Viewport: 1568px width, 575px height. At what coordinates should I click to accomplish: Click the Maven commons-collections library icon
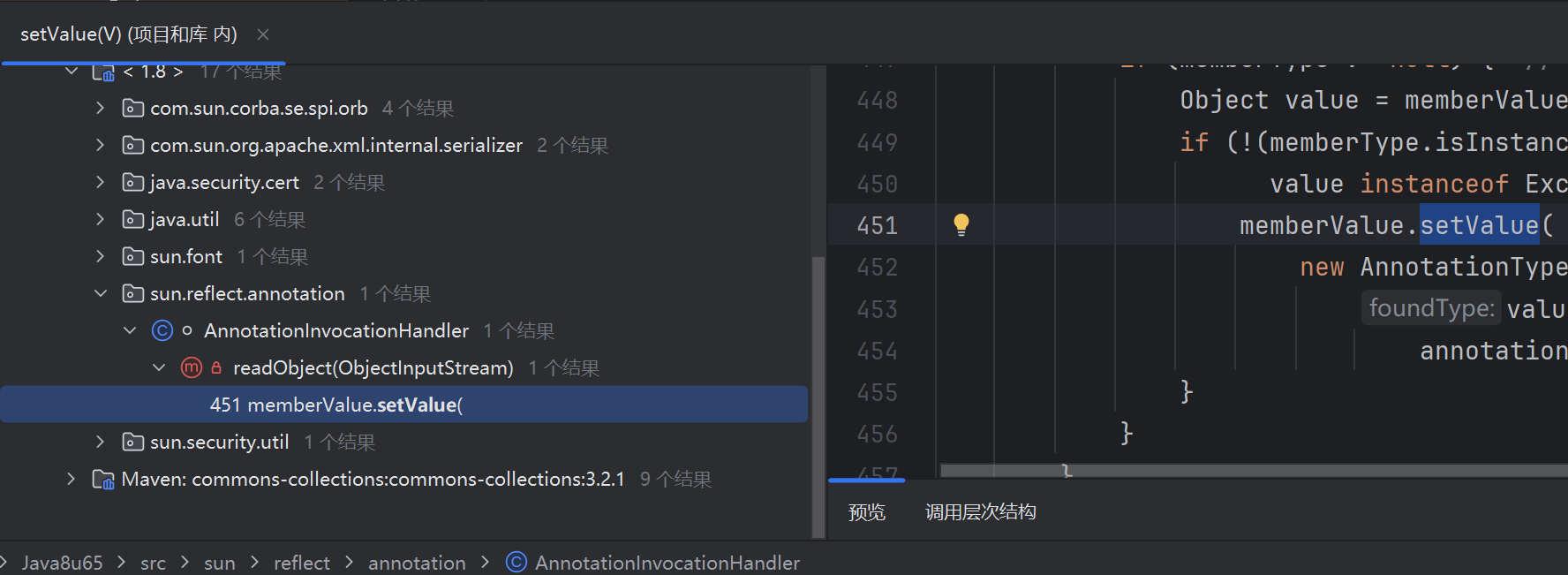103,479
